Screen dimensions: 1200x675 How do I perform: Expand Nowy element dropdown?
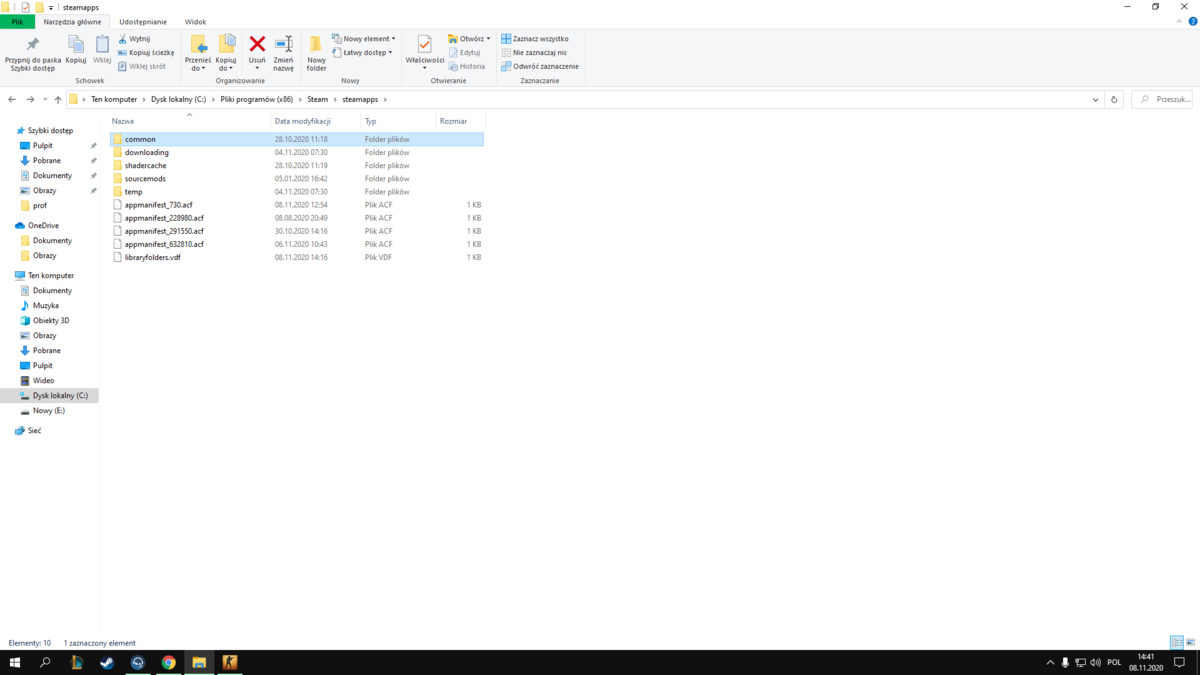point(364,39)
